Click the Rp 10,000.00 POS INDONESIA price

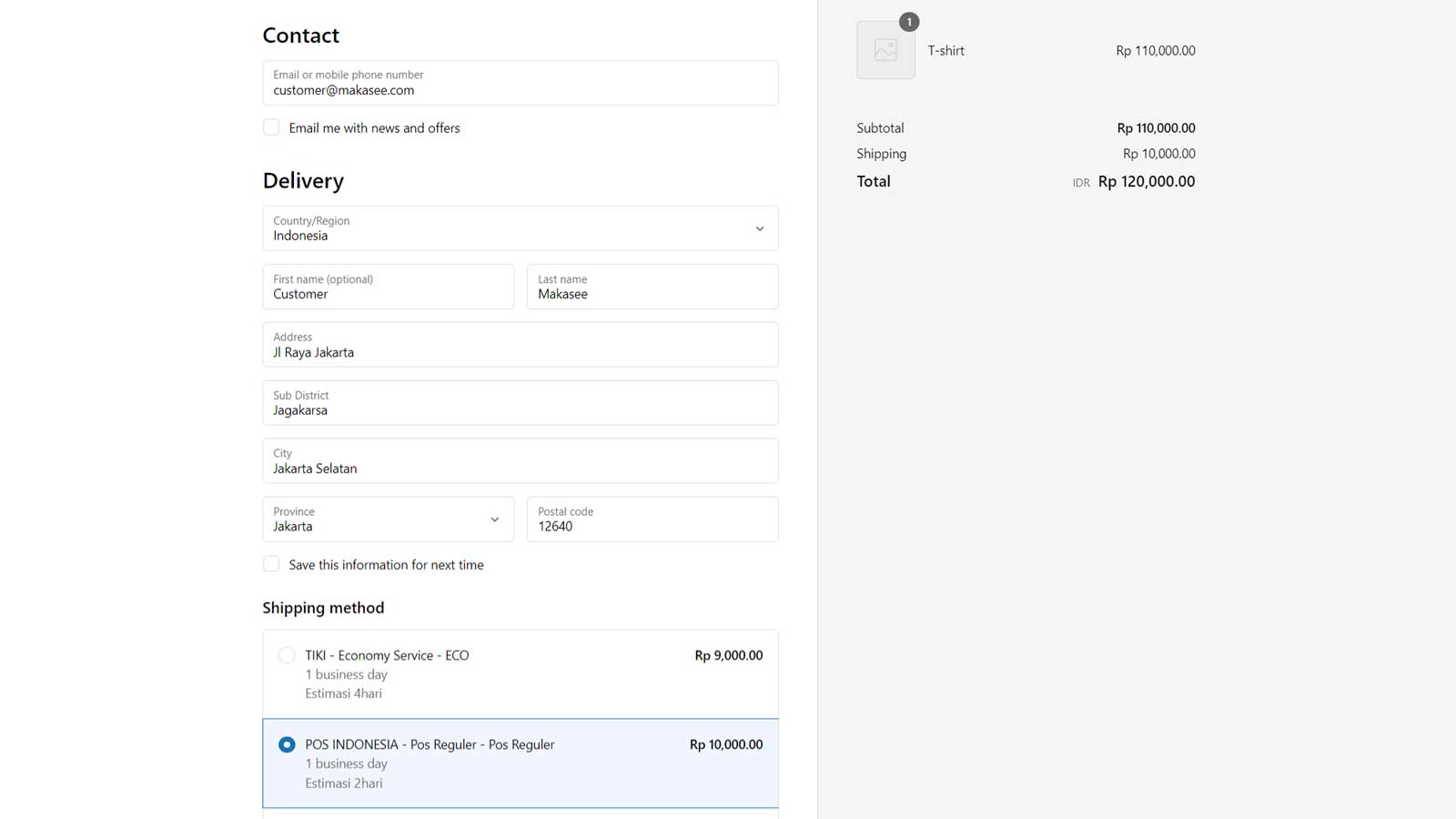[726, 744]
